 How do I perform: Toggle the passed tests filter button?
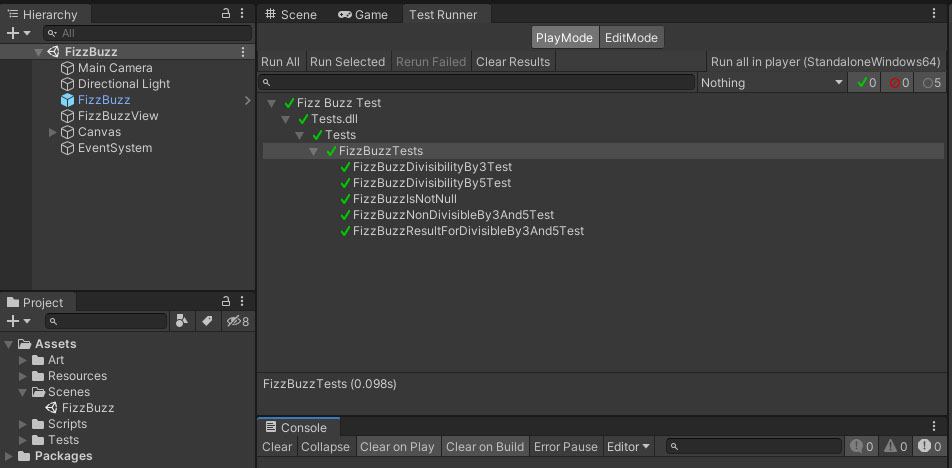point(866,83)
